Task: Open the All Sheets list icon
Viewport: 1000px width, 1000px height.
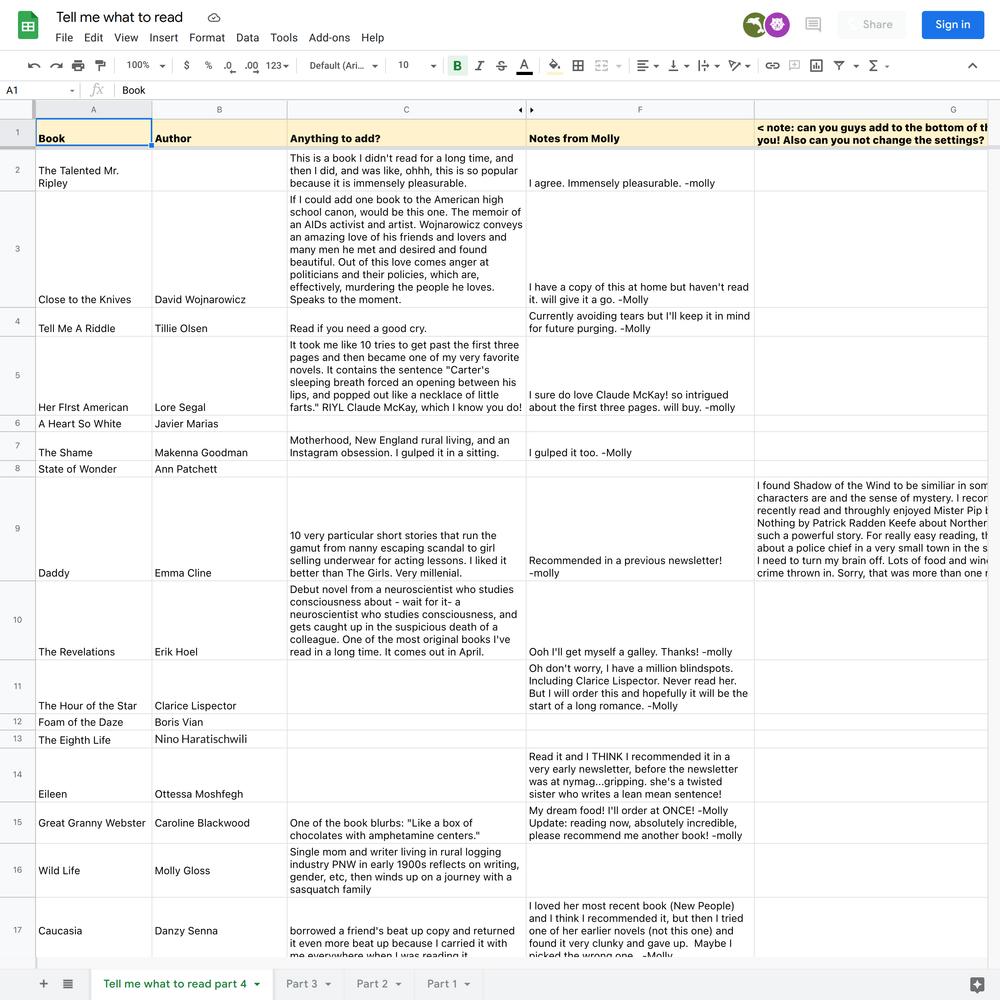Action: (x=68, y=983)
